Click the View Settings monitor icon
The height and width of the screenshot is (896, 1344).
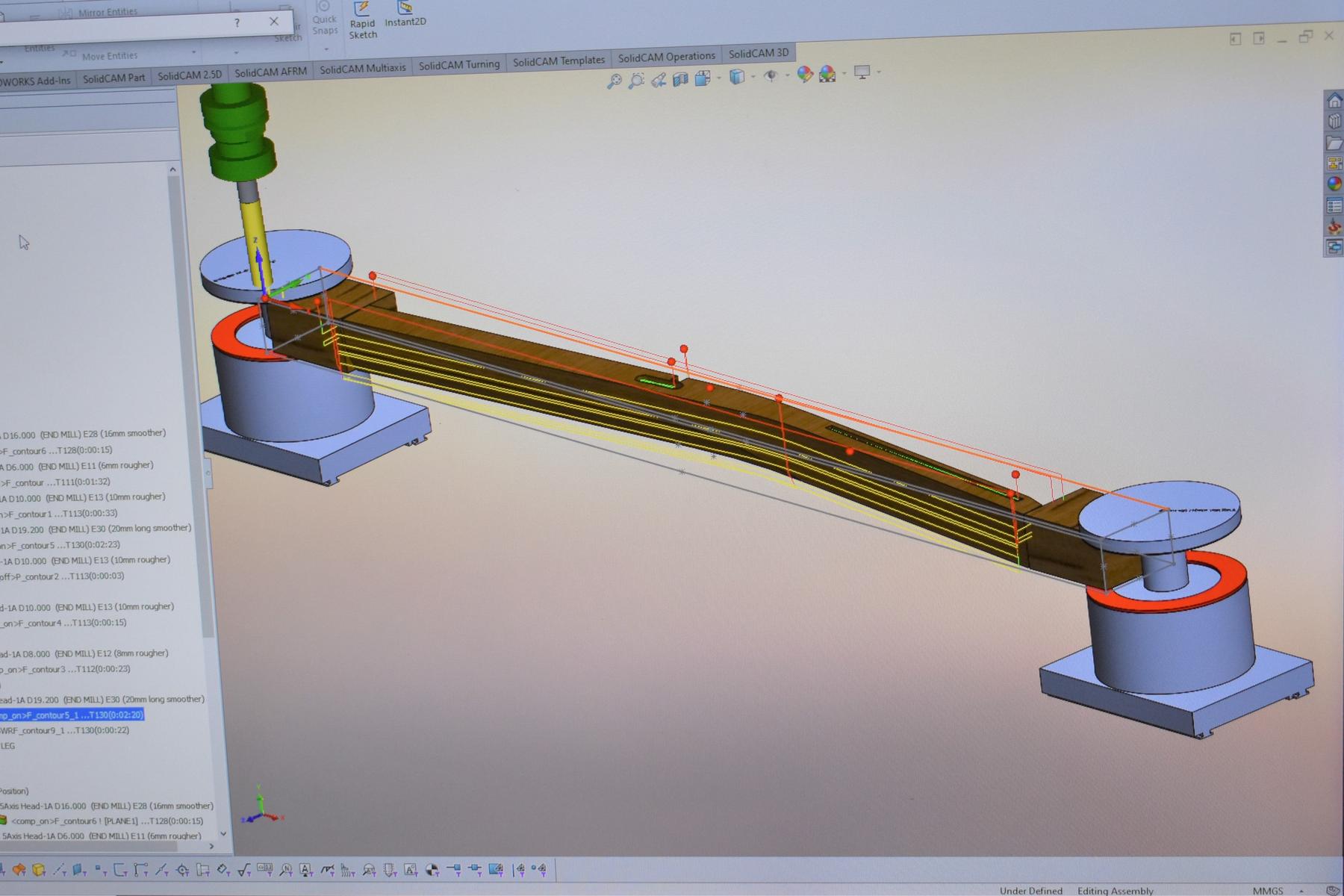pos(862,72)
